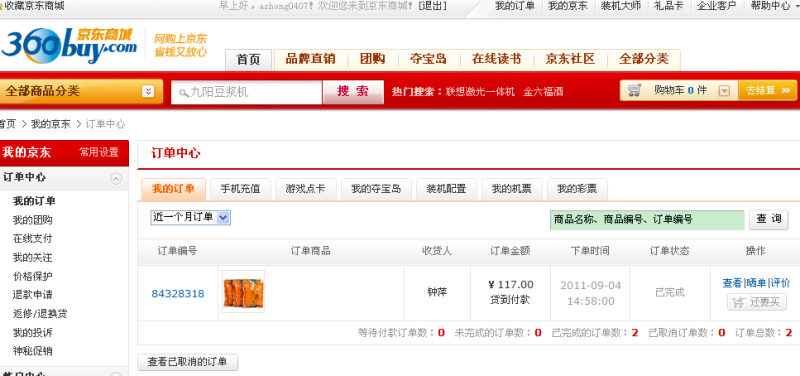Click the 退出 logout link
This screenshot has height=376, width=800.
[x=433, y=6]
